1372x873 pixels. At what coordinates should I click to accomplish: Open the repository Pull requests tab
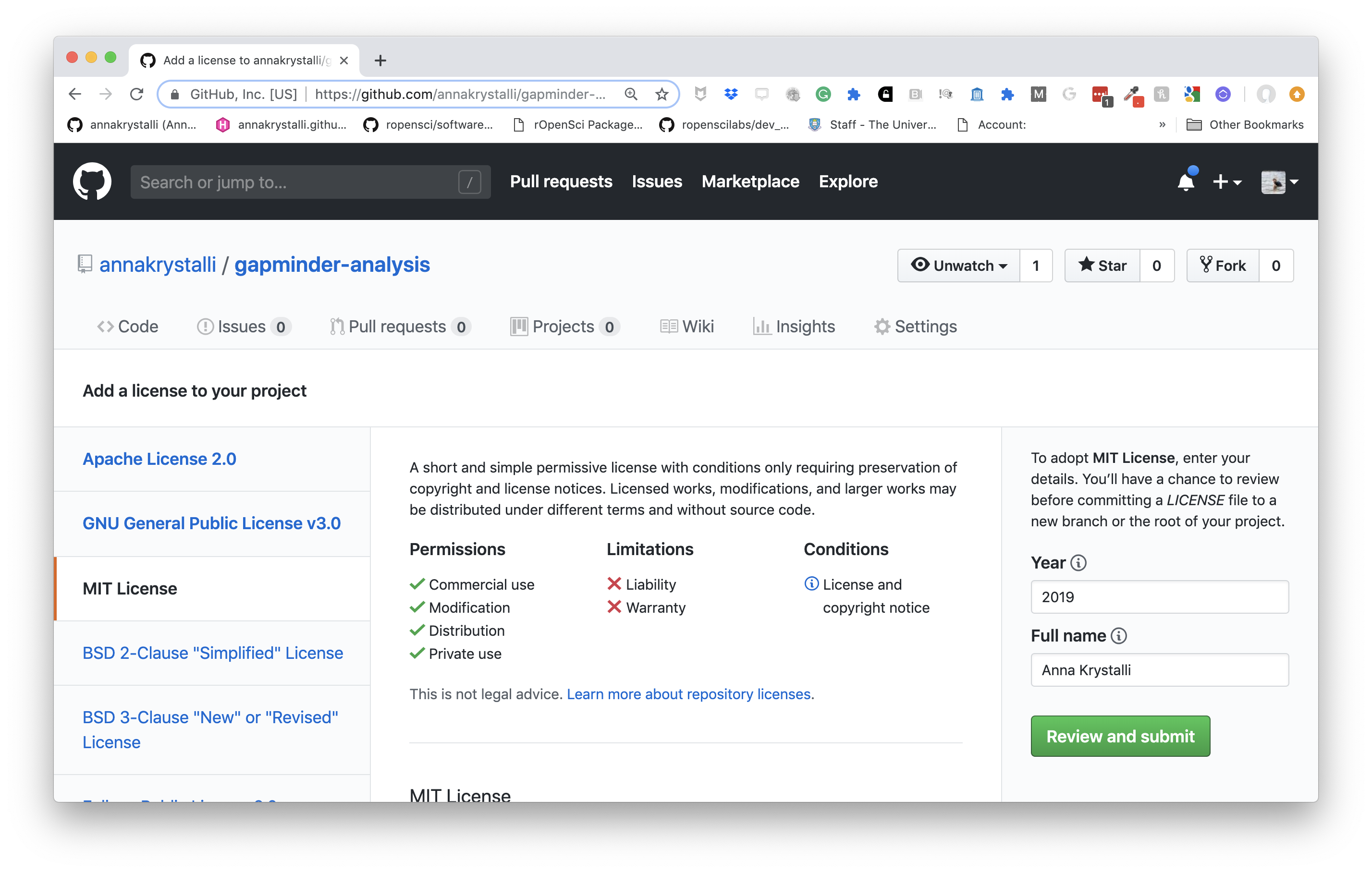click(x=400, y=327)
